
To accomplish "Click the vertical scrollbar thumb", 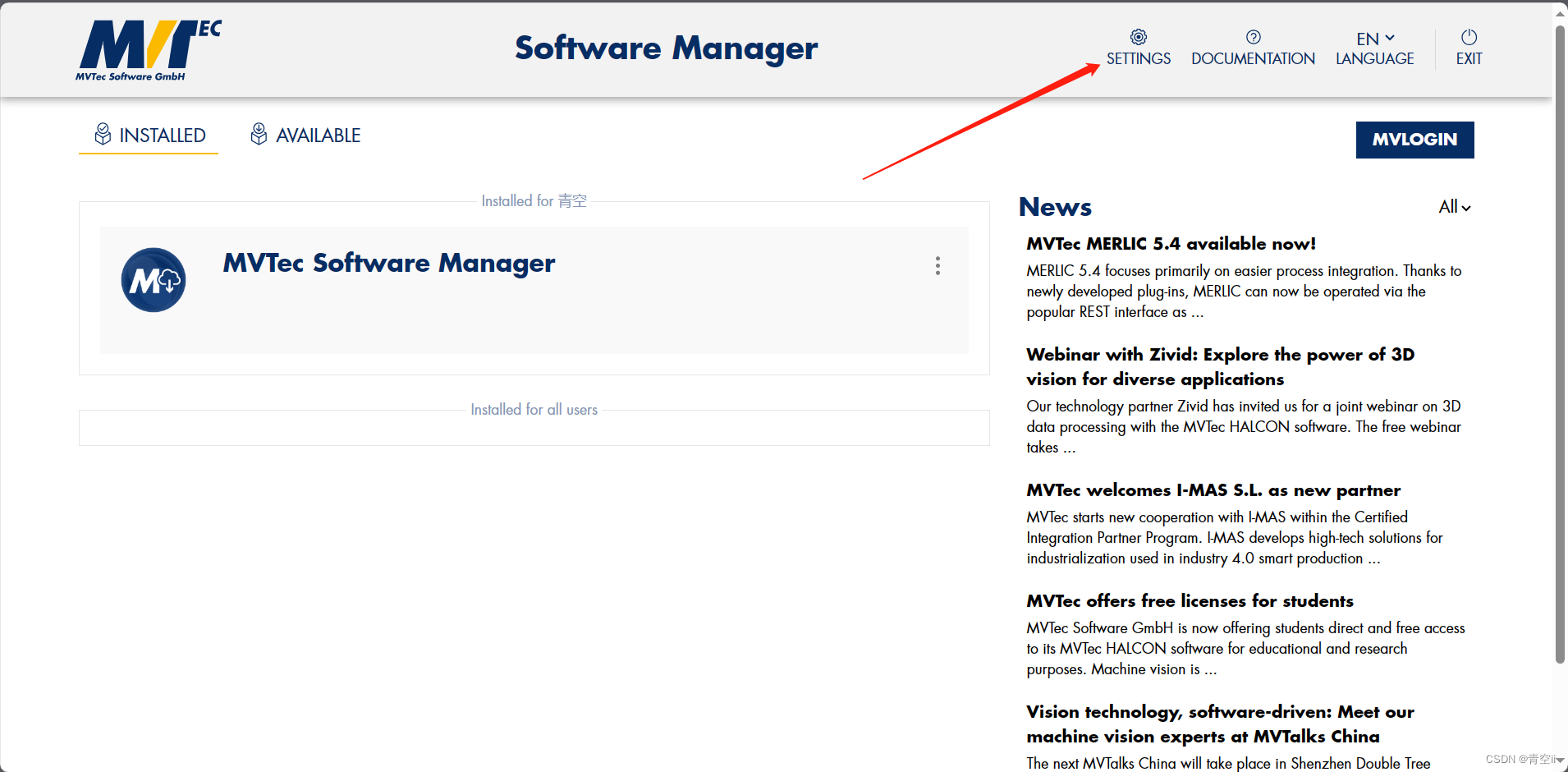I will coord(1560,345).
